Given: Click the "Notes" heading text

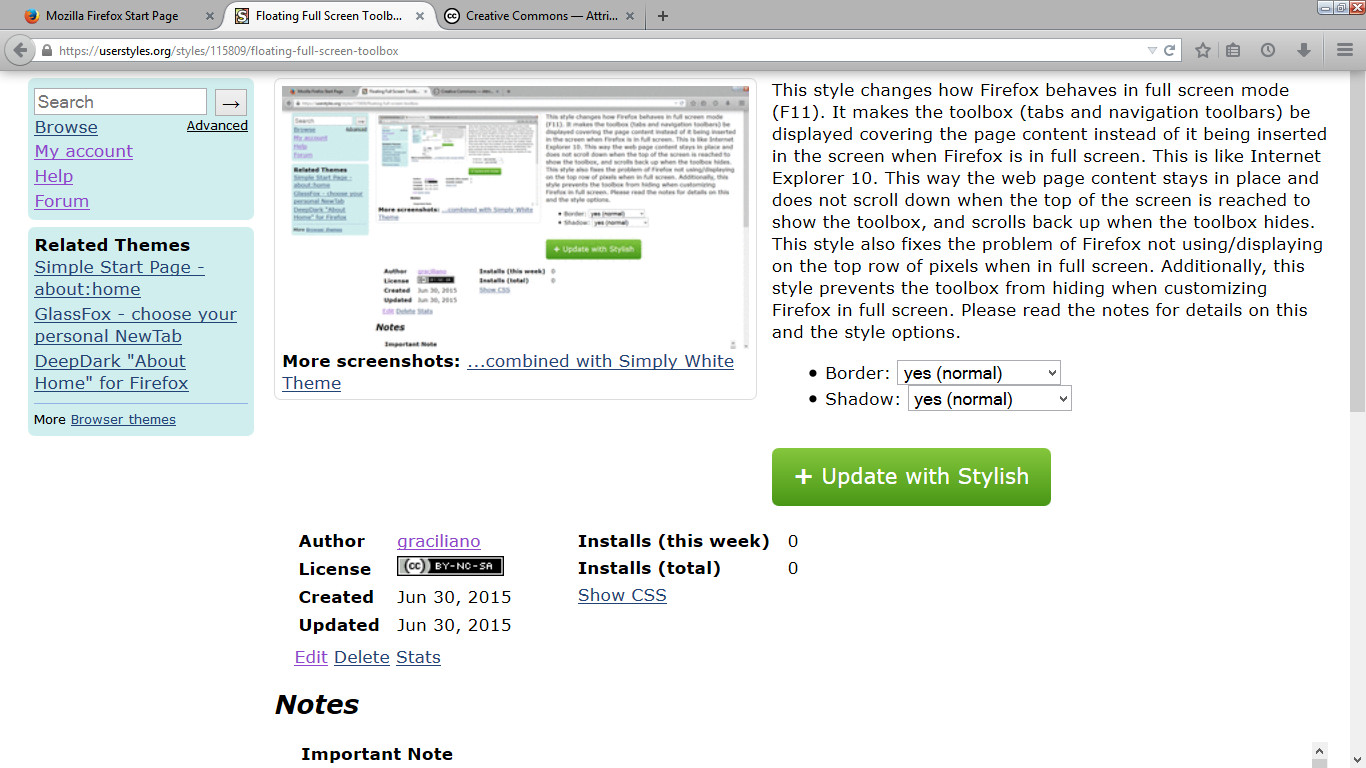Looking at the screenshot, I should [317, 705].
